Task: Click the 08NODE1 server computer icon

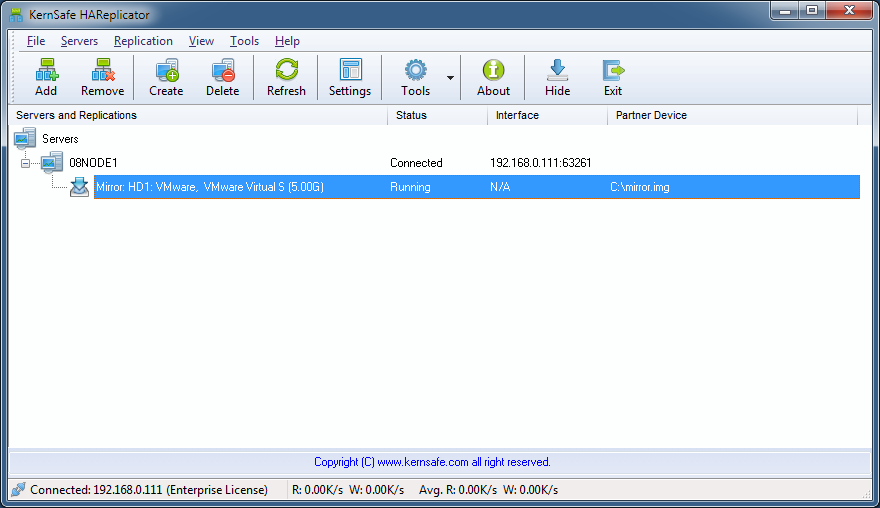Action: coord(52,162)
